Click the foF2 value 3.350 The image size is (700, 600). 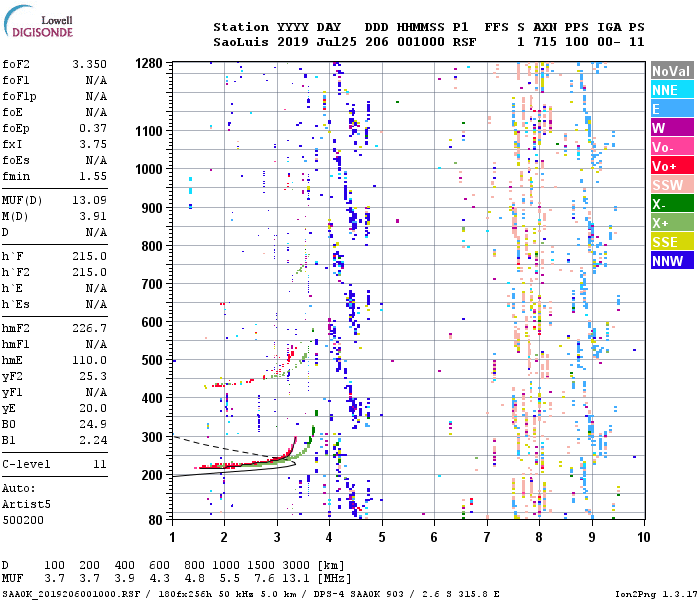click(x=90, y=64)
